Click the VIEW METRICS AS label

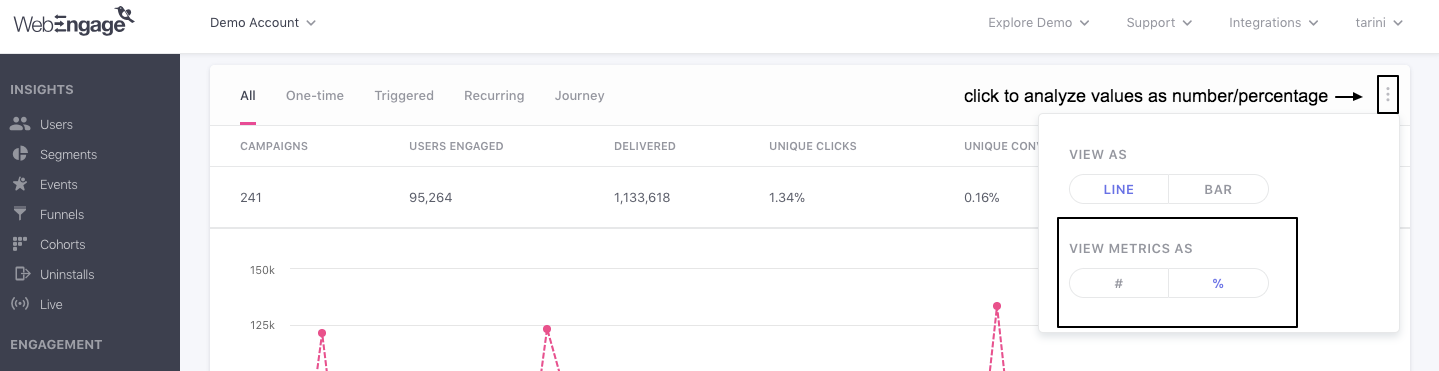[1131, 249]
